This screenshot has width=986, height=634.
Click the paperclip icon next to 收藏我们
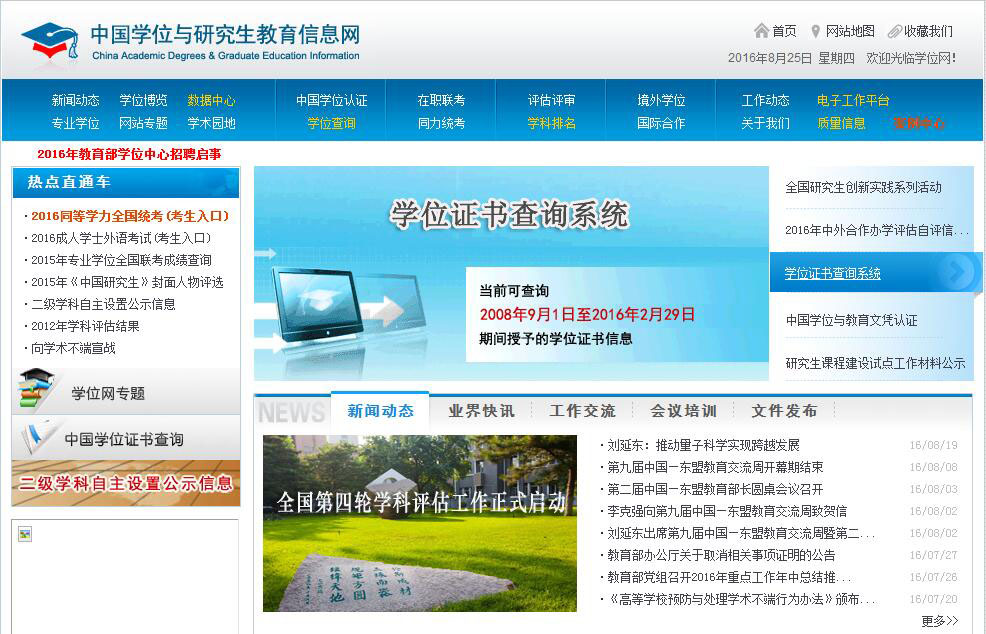pyautogui.click(x=893, y=31)
